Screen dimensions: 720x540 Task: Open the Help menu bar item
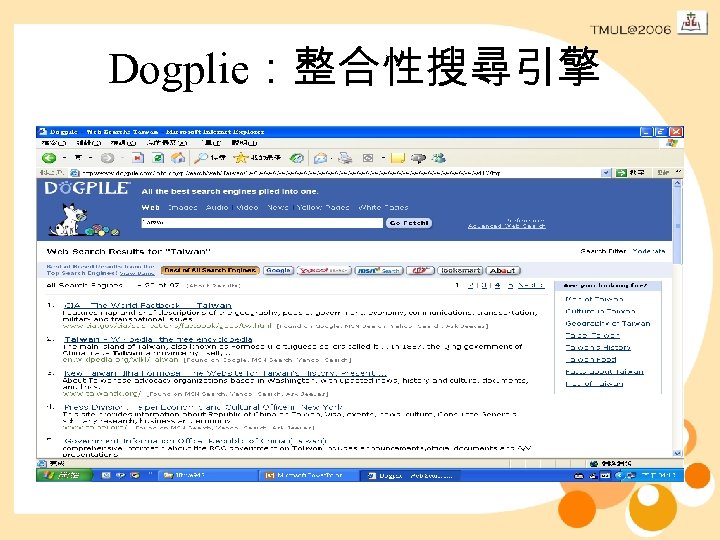(244, 143)
